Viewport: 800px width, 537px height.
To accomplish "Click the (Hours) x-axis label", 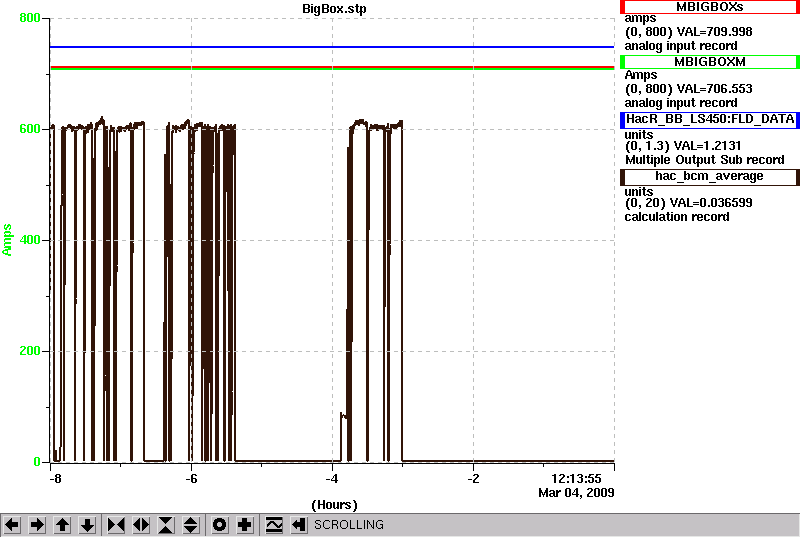I will (x=334, y=505).
